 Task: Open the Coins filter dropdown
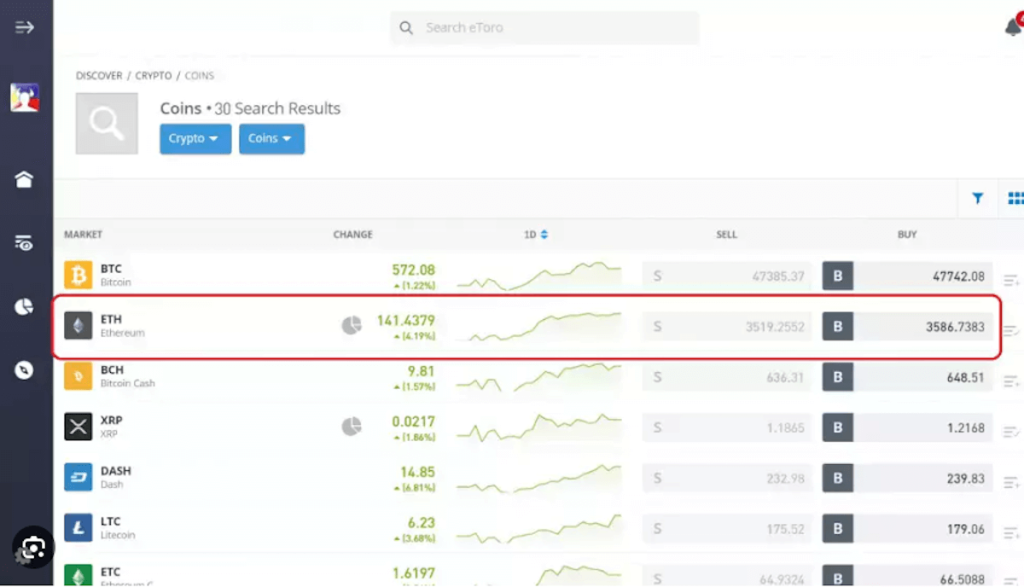click(x=271, y=139)
